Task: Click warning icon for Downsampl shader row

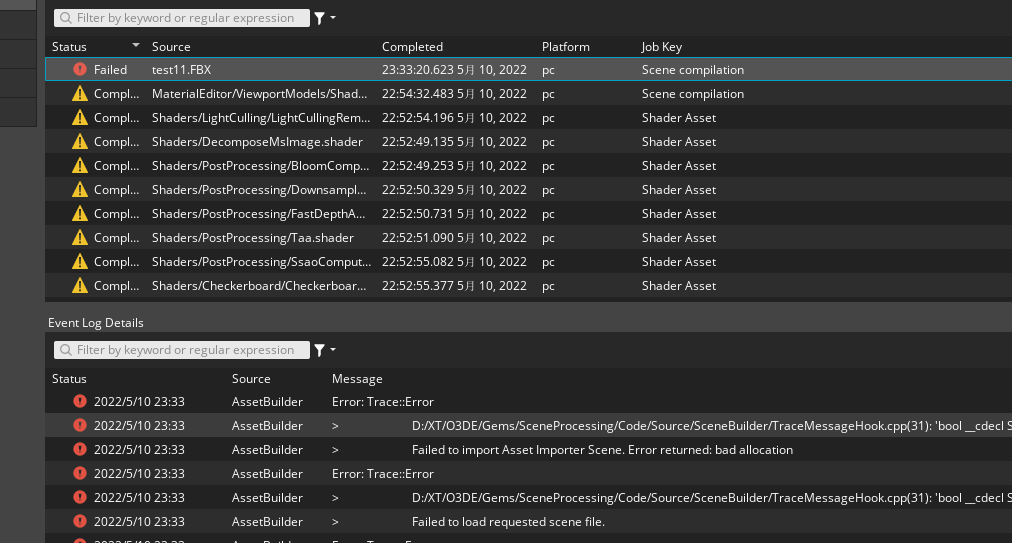Action: coord(79,189)
